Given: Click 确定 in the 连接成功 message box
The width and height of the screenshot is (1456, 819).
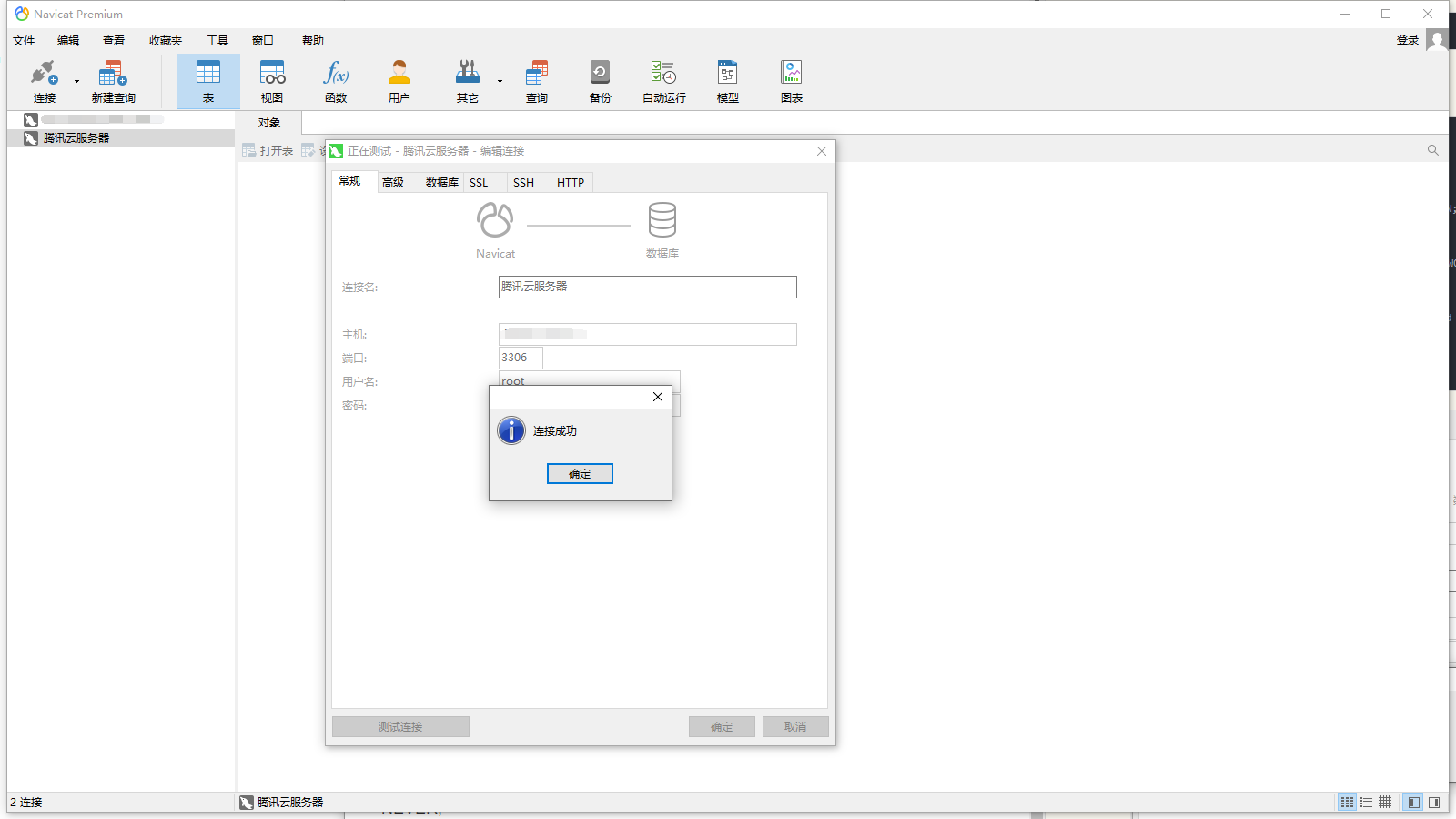Looking at the screenshot, I should pyautogui.click(x=580, y=474).
